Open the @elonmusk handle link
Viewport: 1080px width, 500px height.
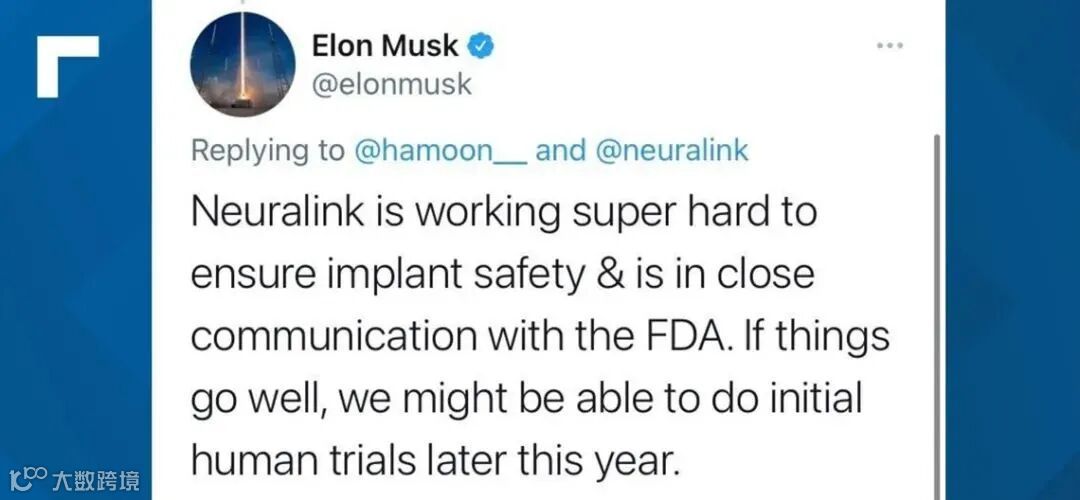coord(391,85)
